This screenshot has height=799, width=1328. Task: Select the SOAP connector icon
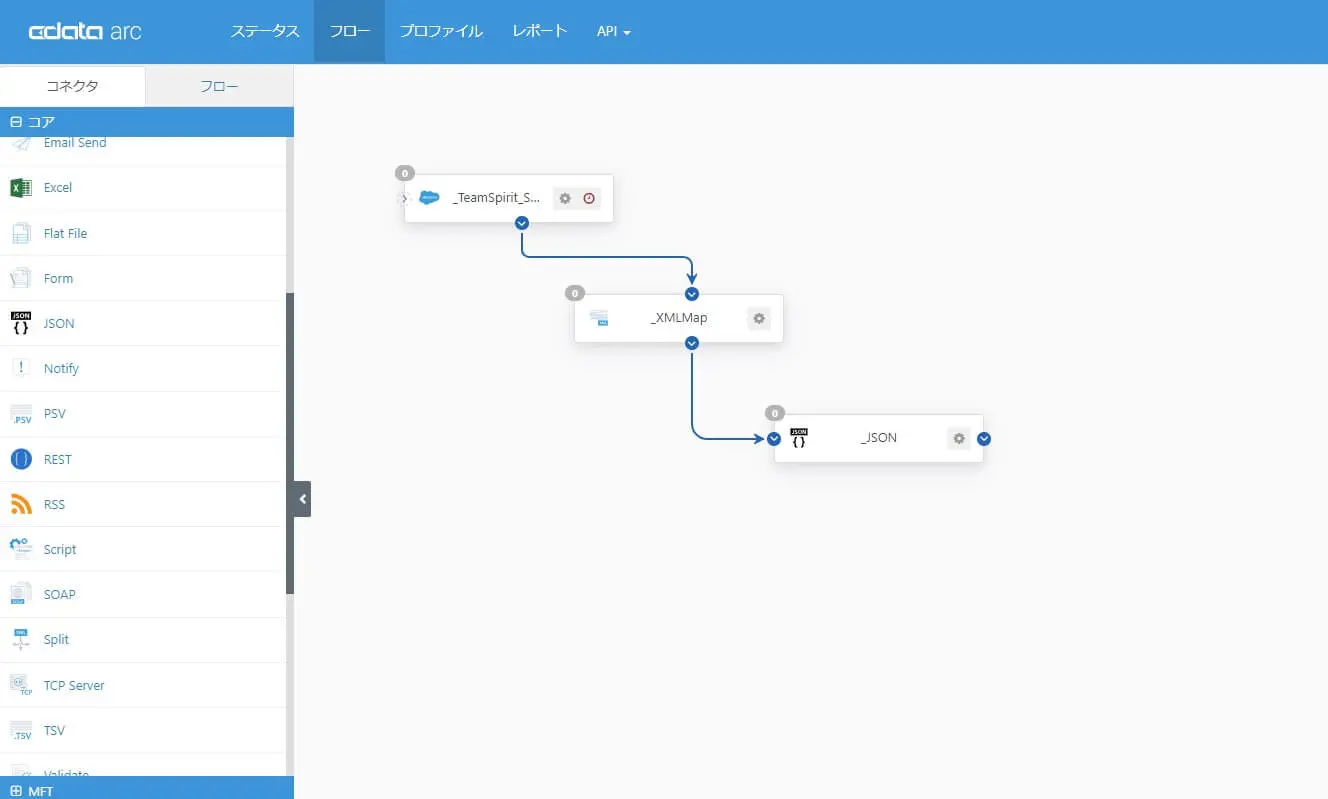pyautogui.click(x=21, y=594)
